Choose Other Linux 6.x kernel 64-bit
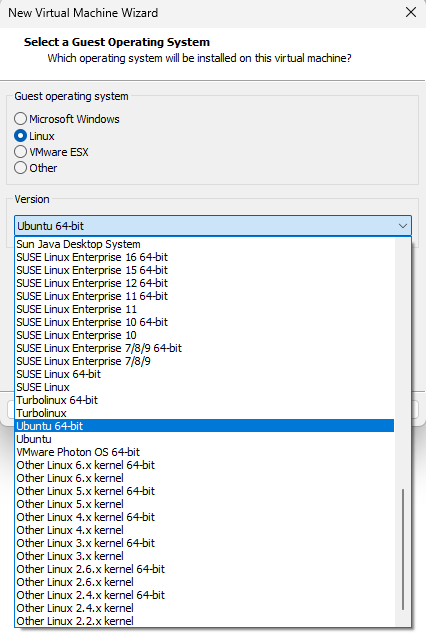The height and width of the screenshot is (634, 426). pyautogui.click(x=205, y=465)
